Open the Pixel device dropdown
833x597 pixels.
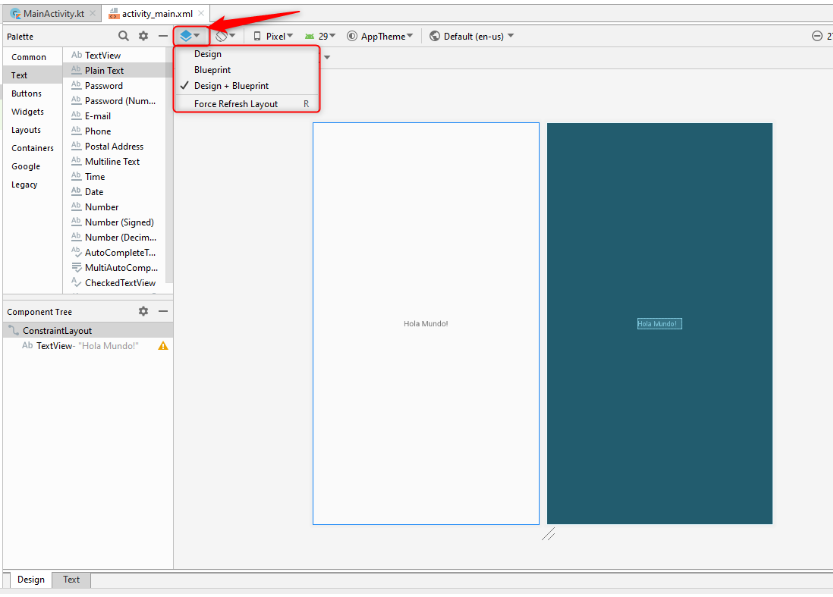[x=273, y=36]
